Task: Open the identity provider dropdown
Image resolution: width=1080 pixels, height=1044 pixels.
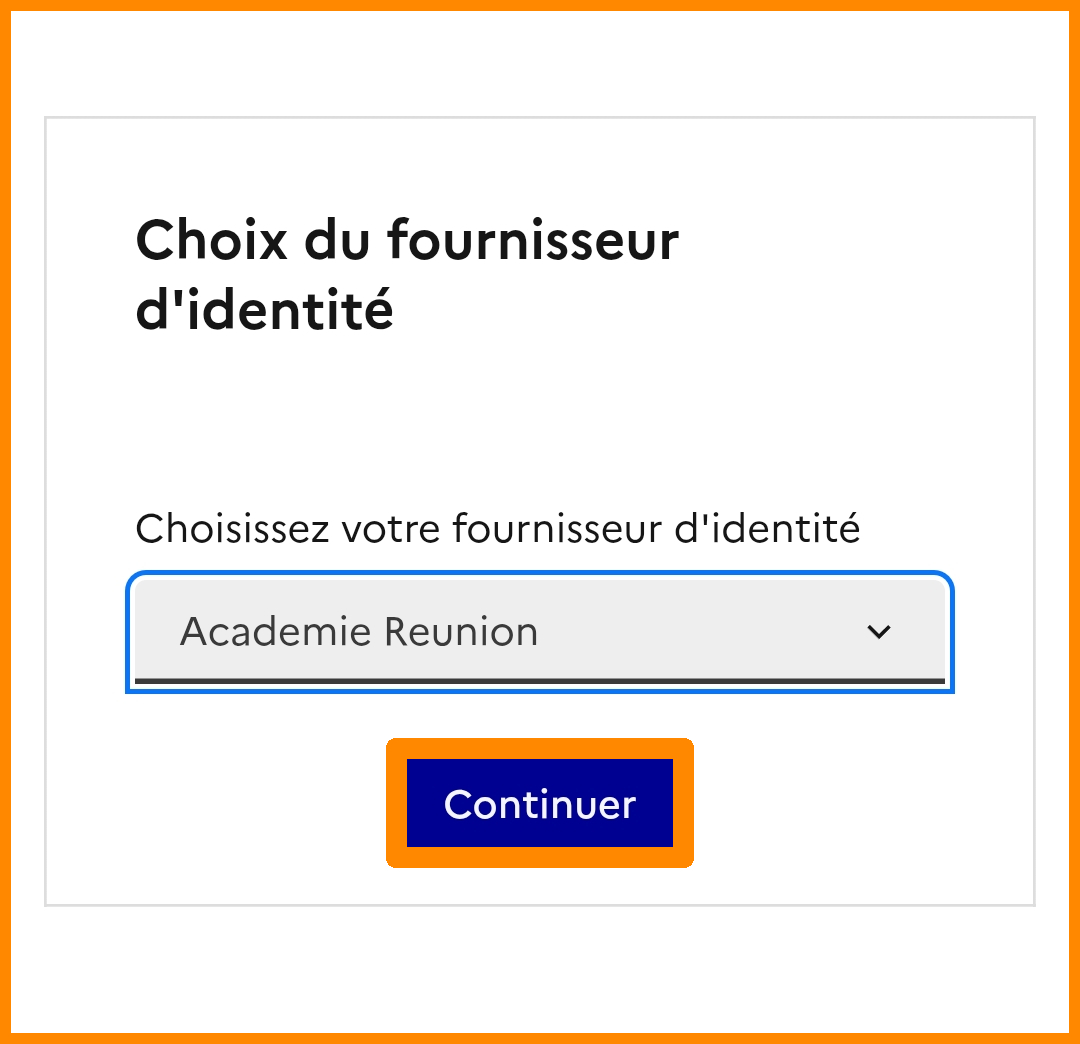Action: pos(540,632)
